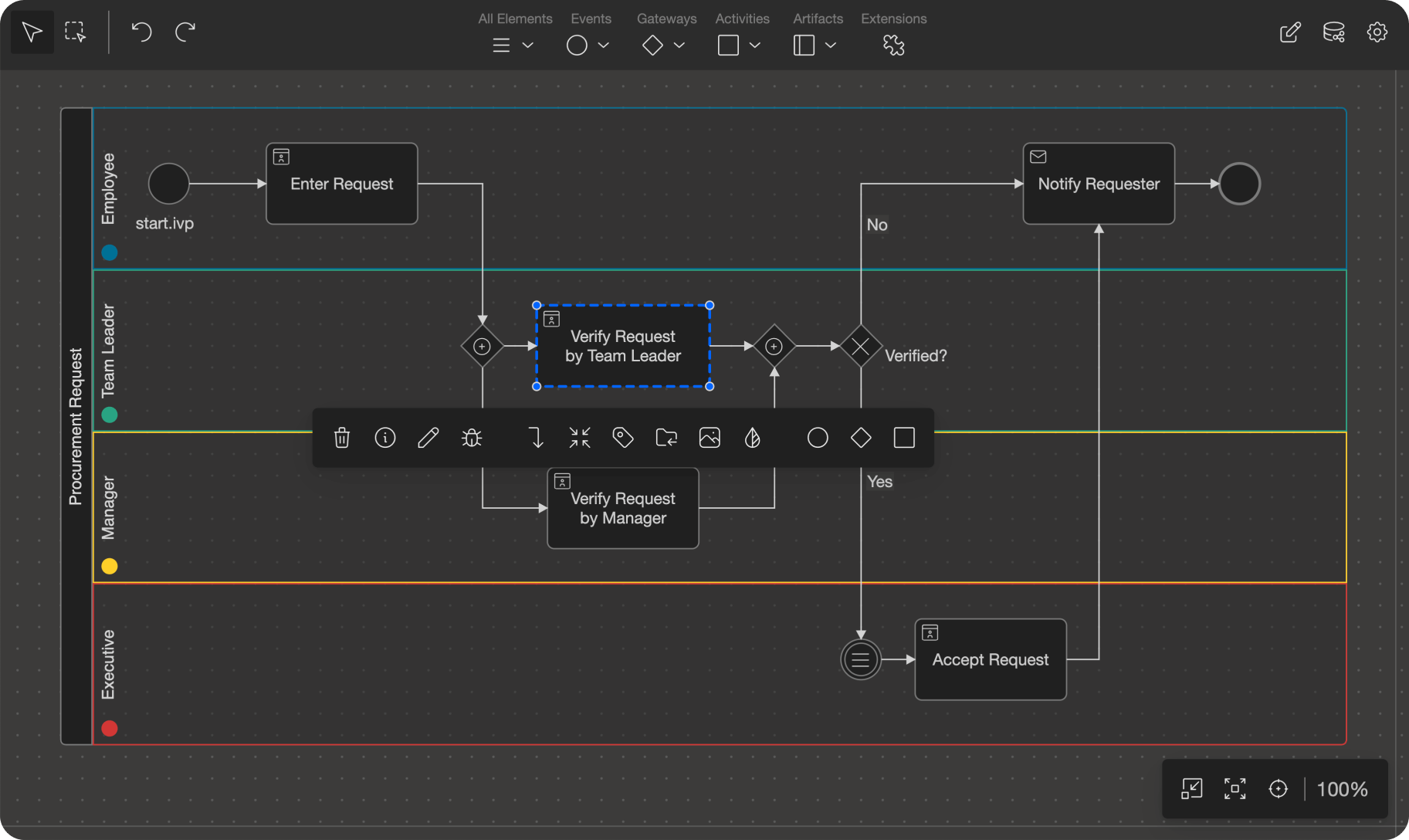Select the parallel split gateway
The width and height of the screenshot is (1409, 840).
[483, 347]
